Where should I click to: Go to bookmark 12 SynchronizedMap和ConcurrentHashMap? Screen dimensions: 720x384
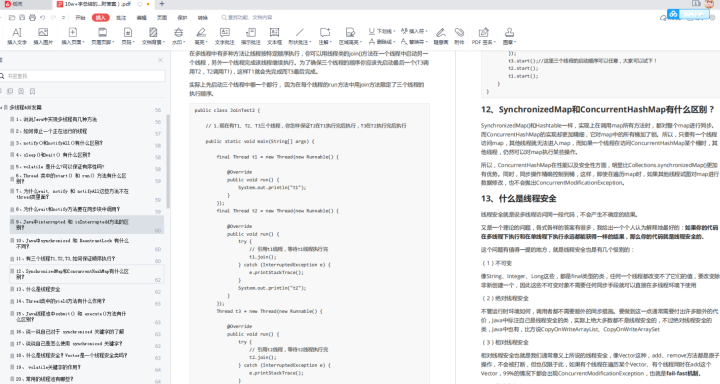tap(86, 274)
